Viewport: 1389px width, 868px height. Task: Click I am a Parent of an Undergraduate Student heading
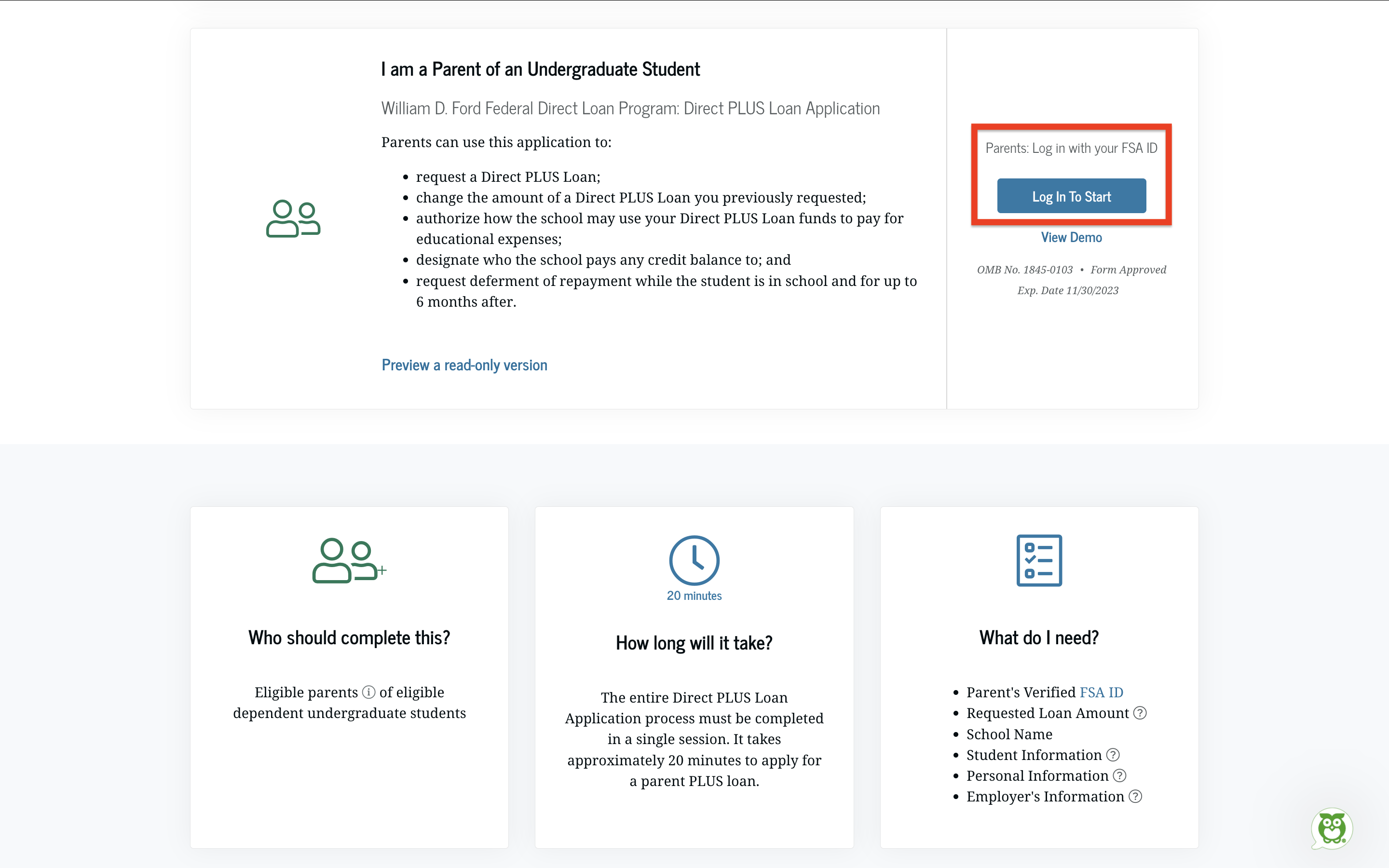point(540,69)
